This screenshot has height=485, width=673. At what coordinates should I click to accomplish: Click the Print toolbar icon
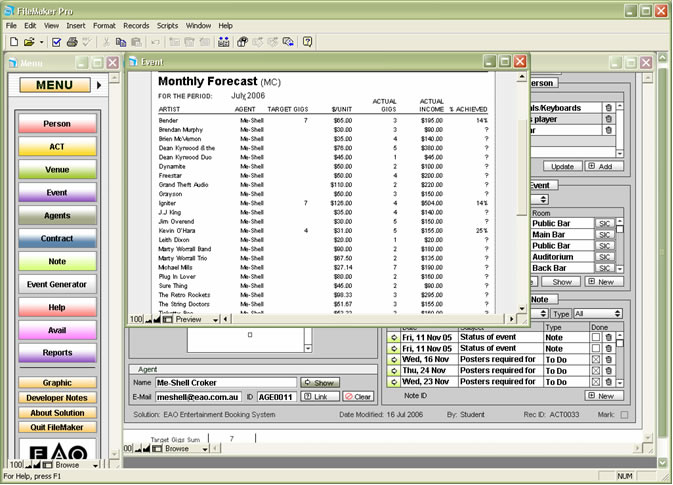pyautogui.click(x=72, y=42)
